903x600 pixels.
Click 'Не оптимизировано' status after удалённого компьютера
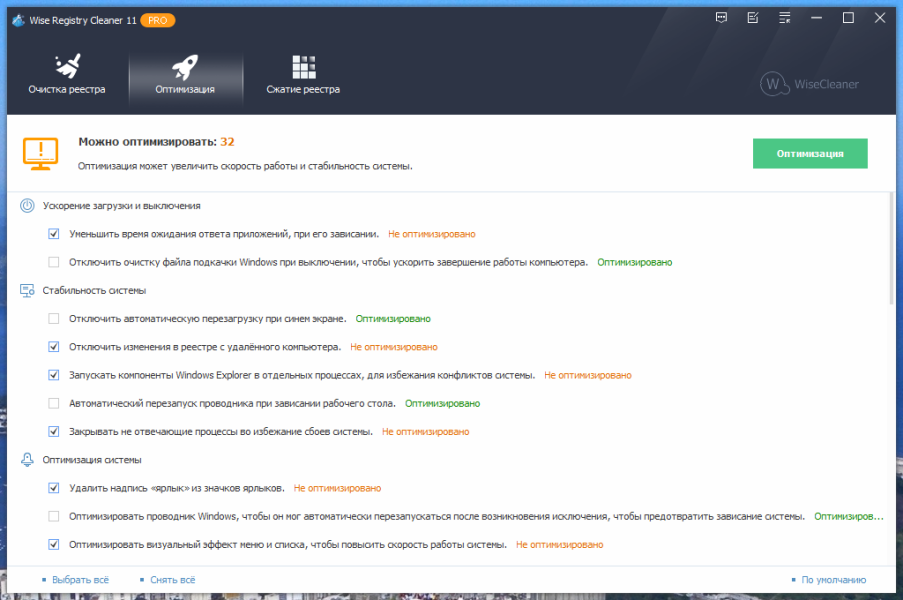tap(394, 347)
